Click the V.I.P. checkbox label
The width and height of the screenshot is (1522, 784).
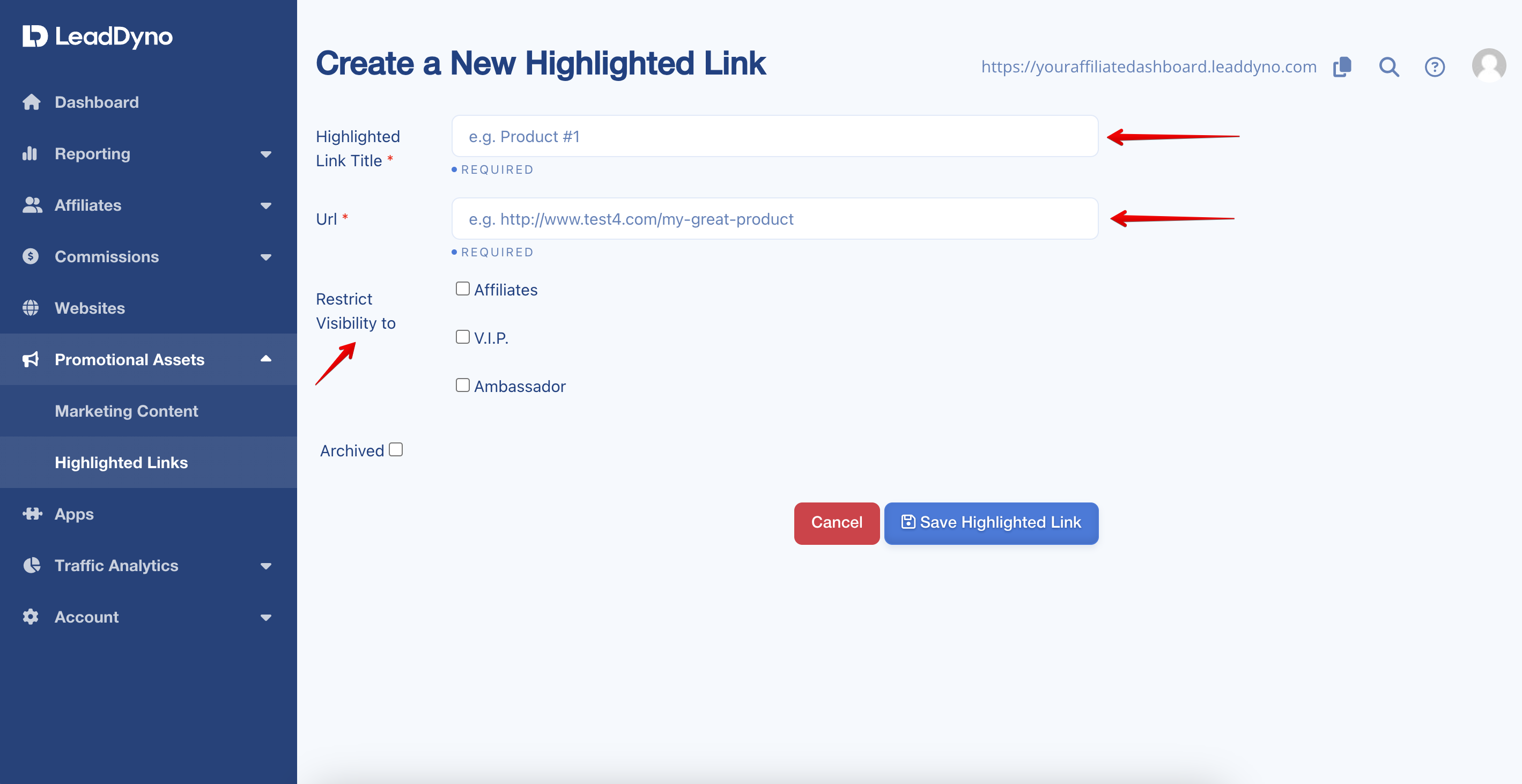491,338
